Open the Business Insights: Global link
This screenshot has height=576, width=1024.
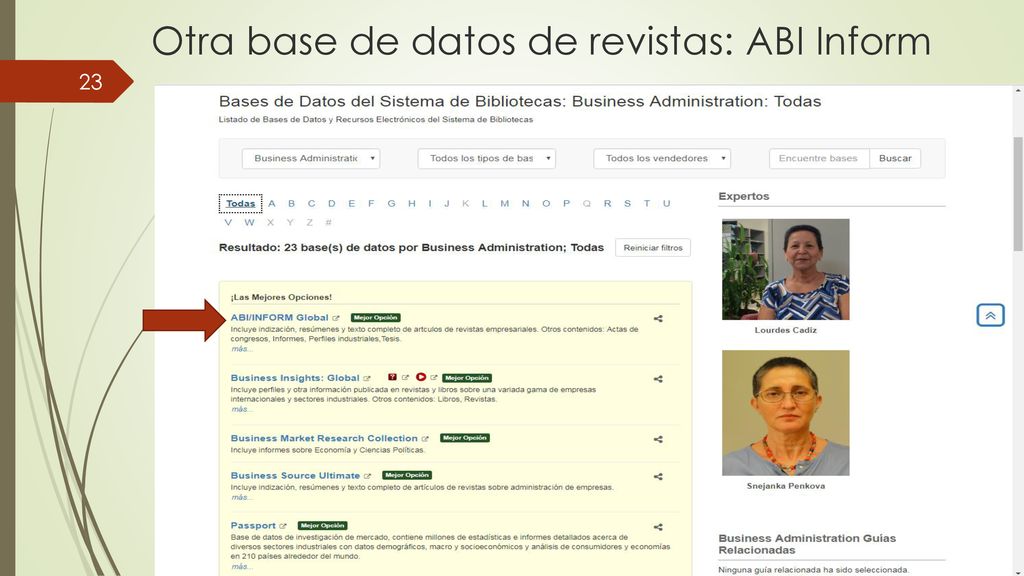point(295,378)
